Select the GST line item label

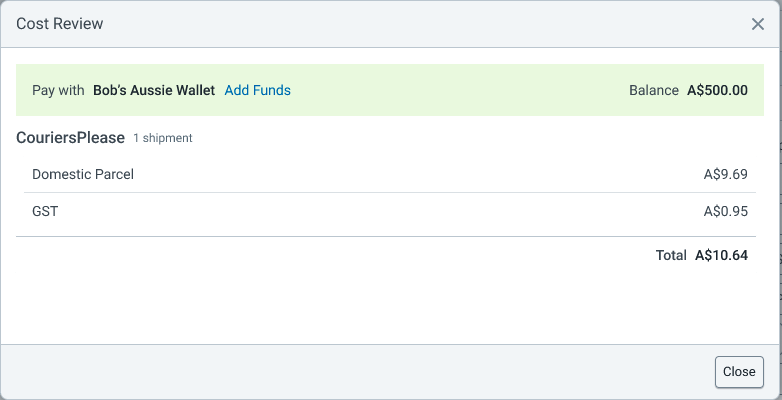(x=45, y=211)
